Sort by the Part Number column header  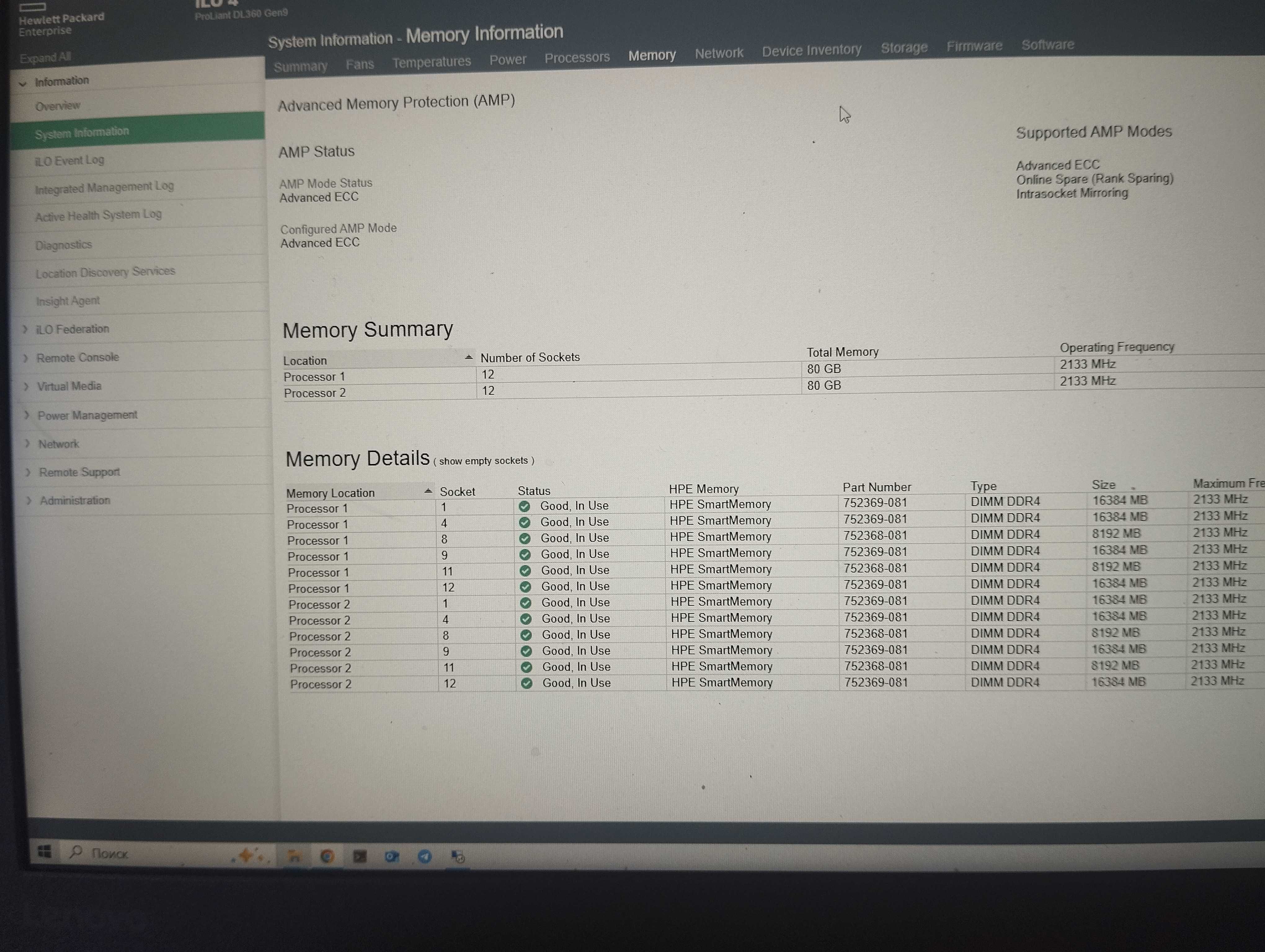point(877,487)
